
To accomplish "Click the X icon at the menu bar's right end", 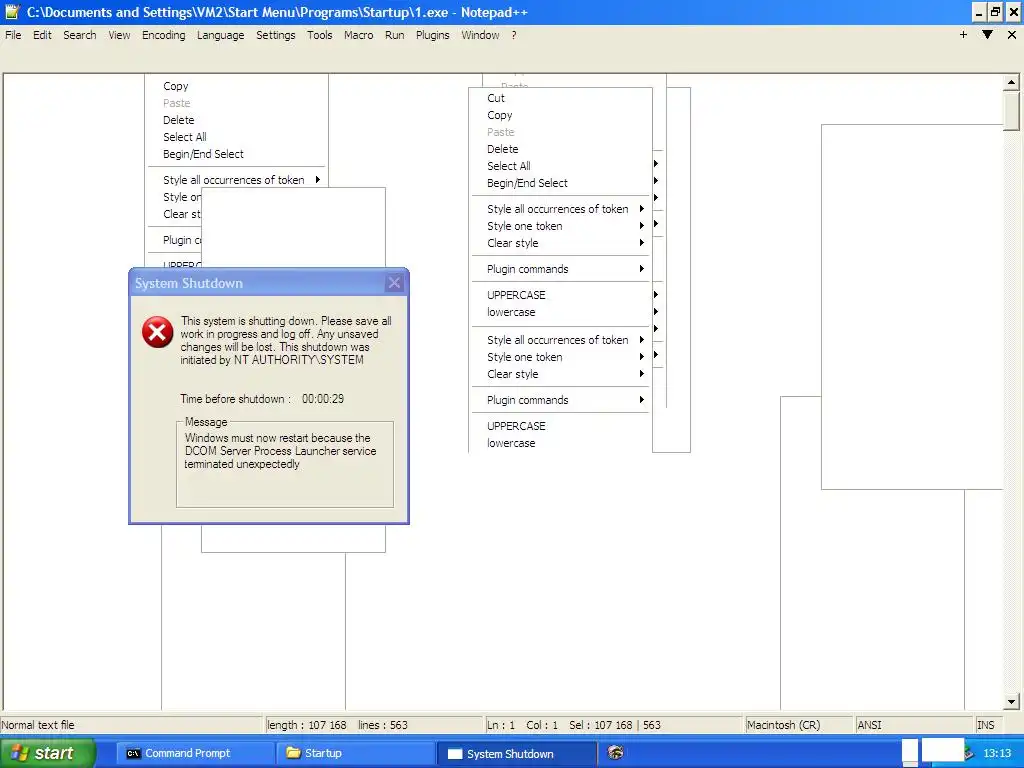I will click(x=1012, y=35).
